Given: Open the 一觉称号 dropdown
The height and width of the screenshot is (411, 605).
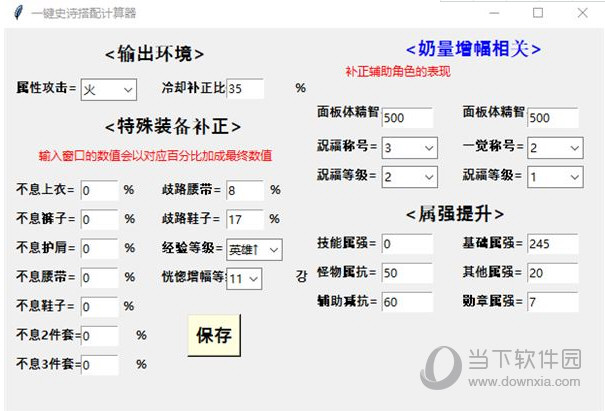Looking at the screenshot, I should [x=555, y=148].
